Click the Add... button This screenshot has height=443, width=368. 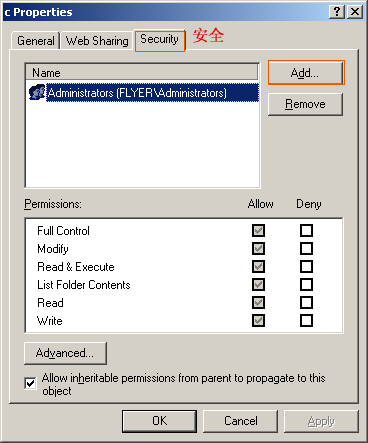tap(306, 73)
